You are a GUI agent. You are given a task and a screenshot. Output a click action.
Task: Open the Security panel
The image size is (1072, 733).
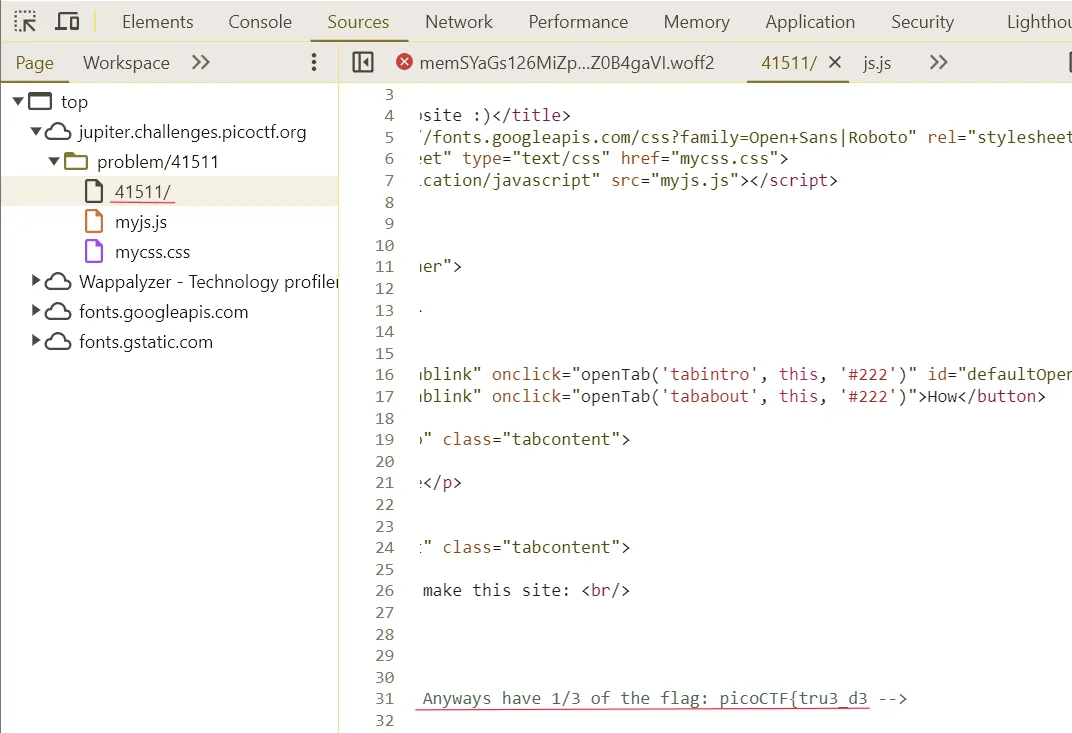click(922, 22)
